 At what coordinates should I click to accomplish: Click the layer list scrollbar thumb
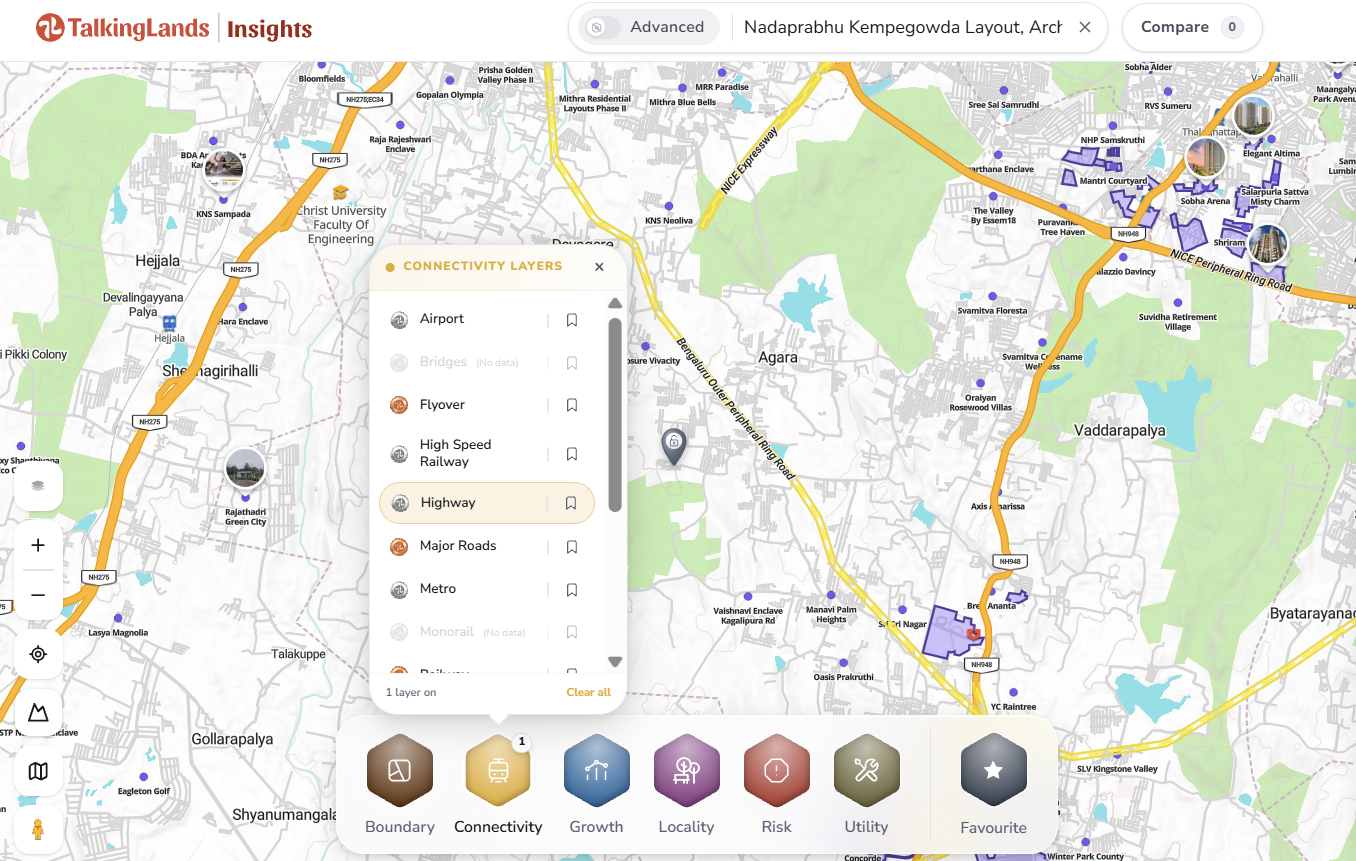[615, 415]
